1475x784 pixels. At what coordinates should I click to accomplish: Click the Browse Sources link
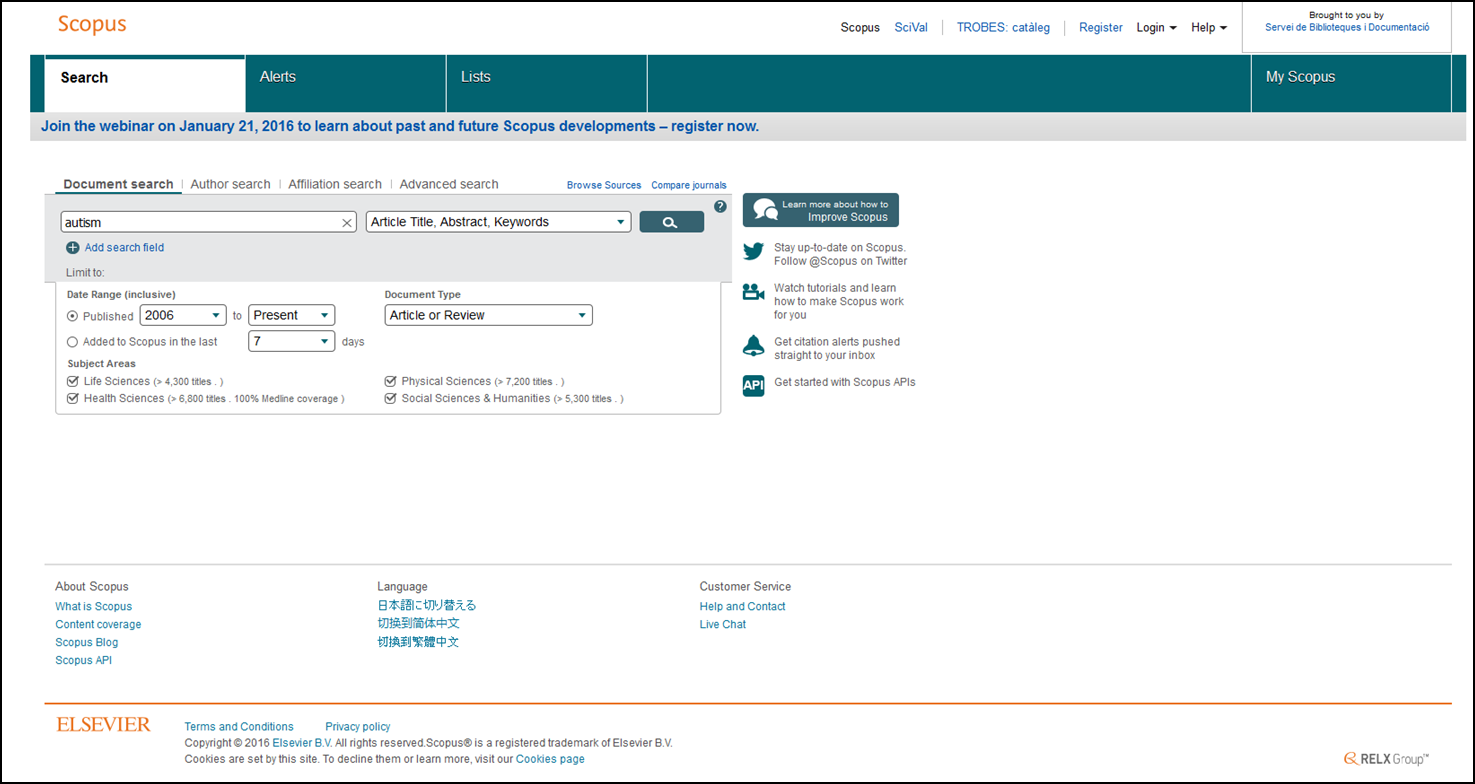[x=604, y=185]
